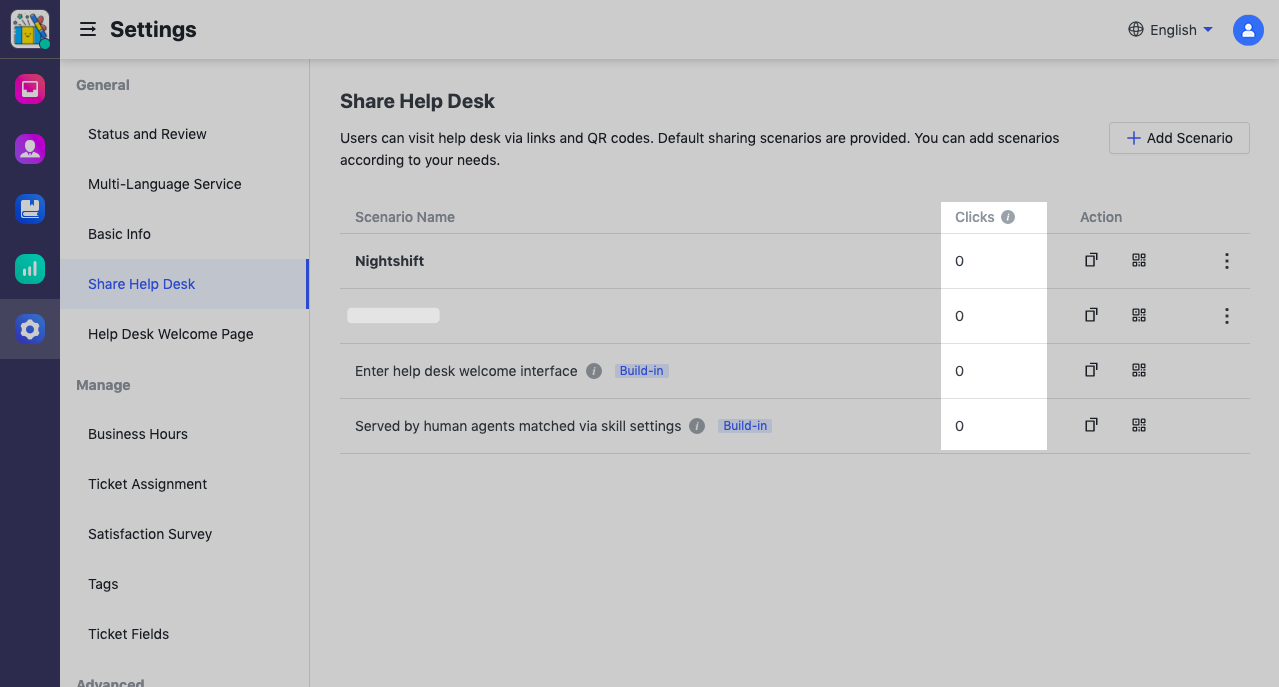1279x687 pixels.
Task: Open the Settings gear in the left sidebar
Action: click(29, 329)
